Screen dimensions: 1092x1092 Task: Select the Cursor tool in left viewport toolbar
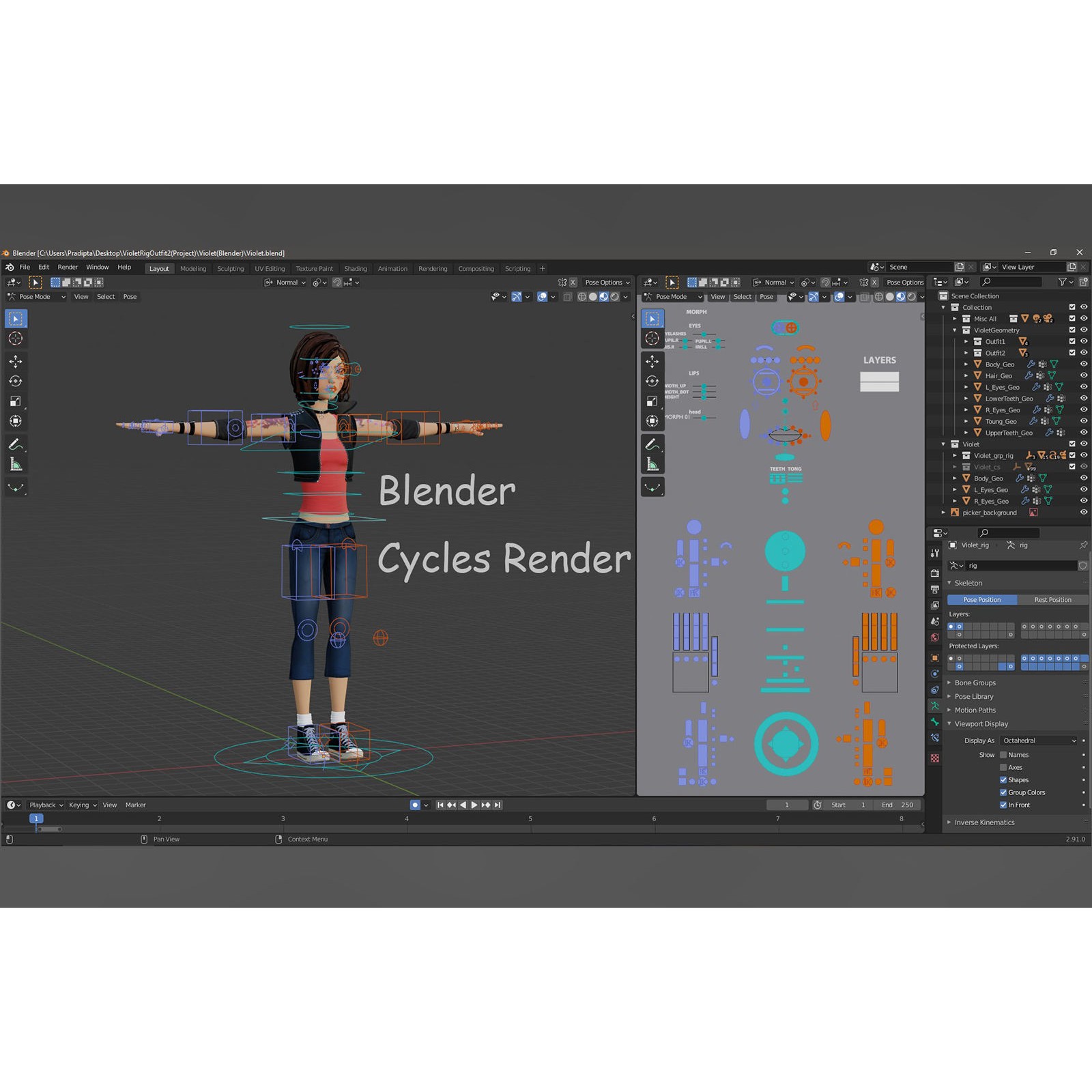coord(16,339)
